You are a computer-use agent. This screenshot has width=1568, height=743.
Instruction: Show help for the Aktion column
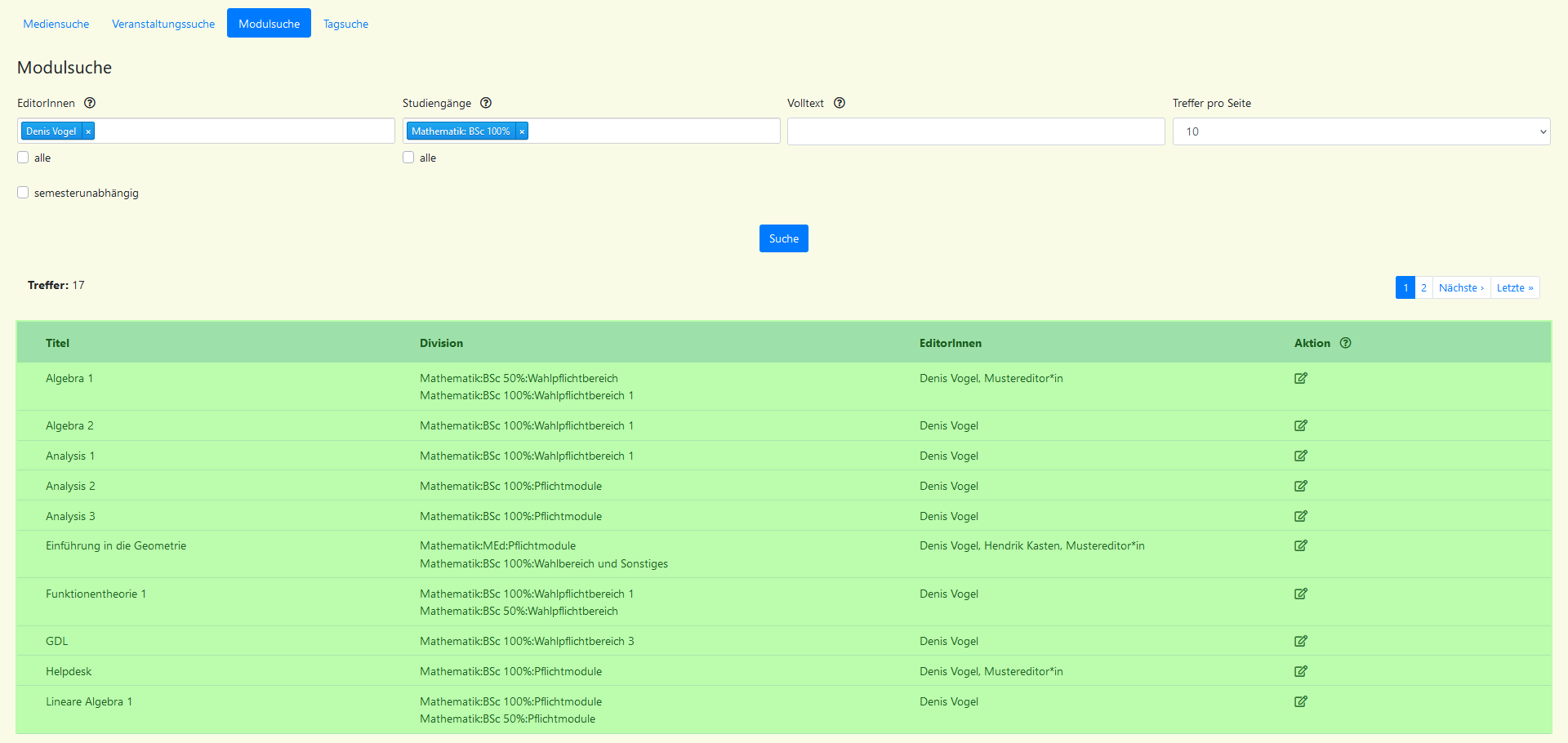click(1345, 343)
